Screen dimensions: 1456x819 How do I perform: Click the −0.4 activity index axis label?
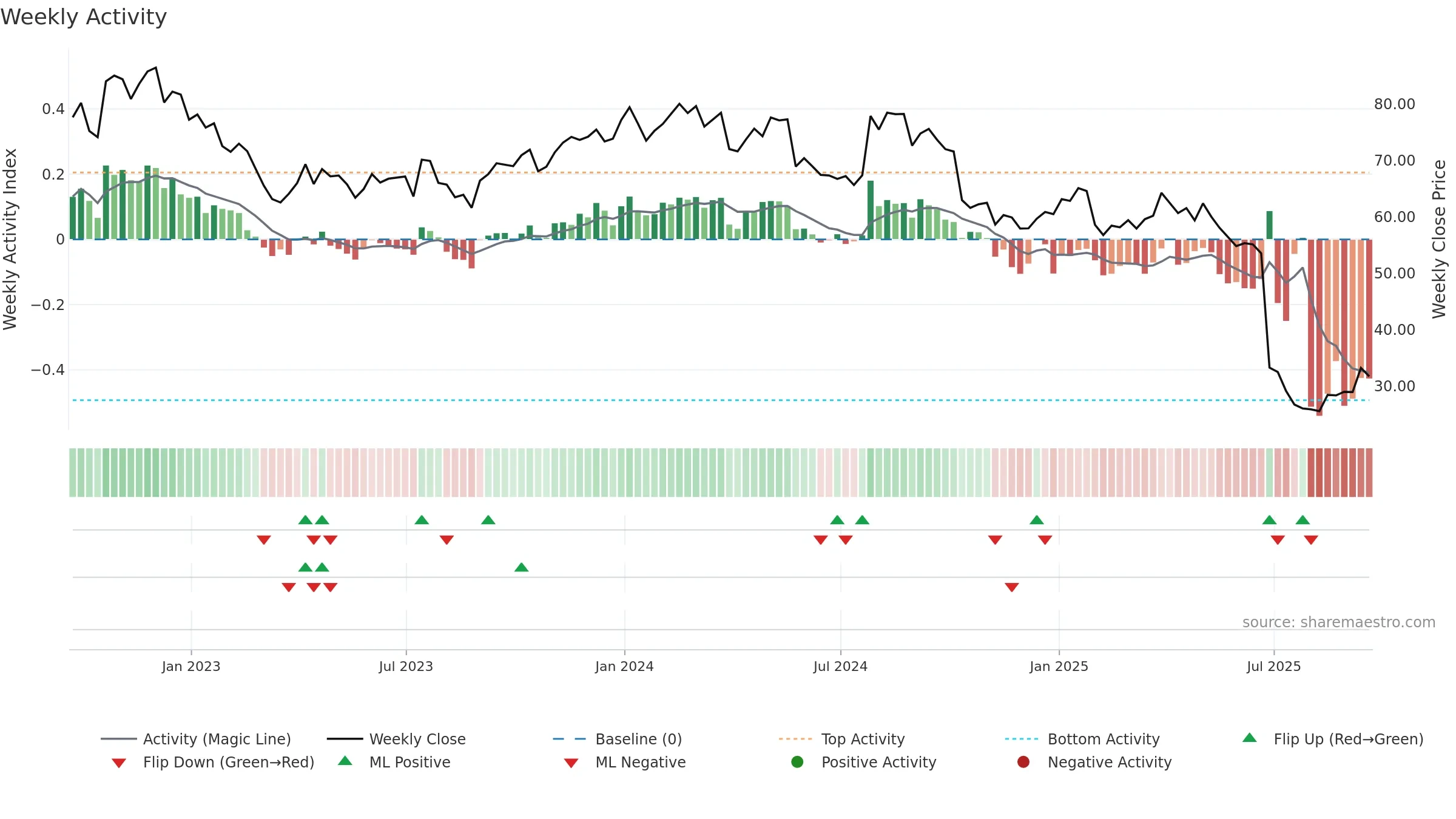tap(48, 370)
